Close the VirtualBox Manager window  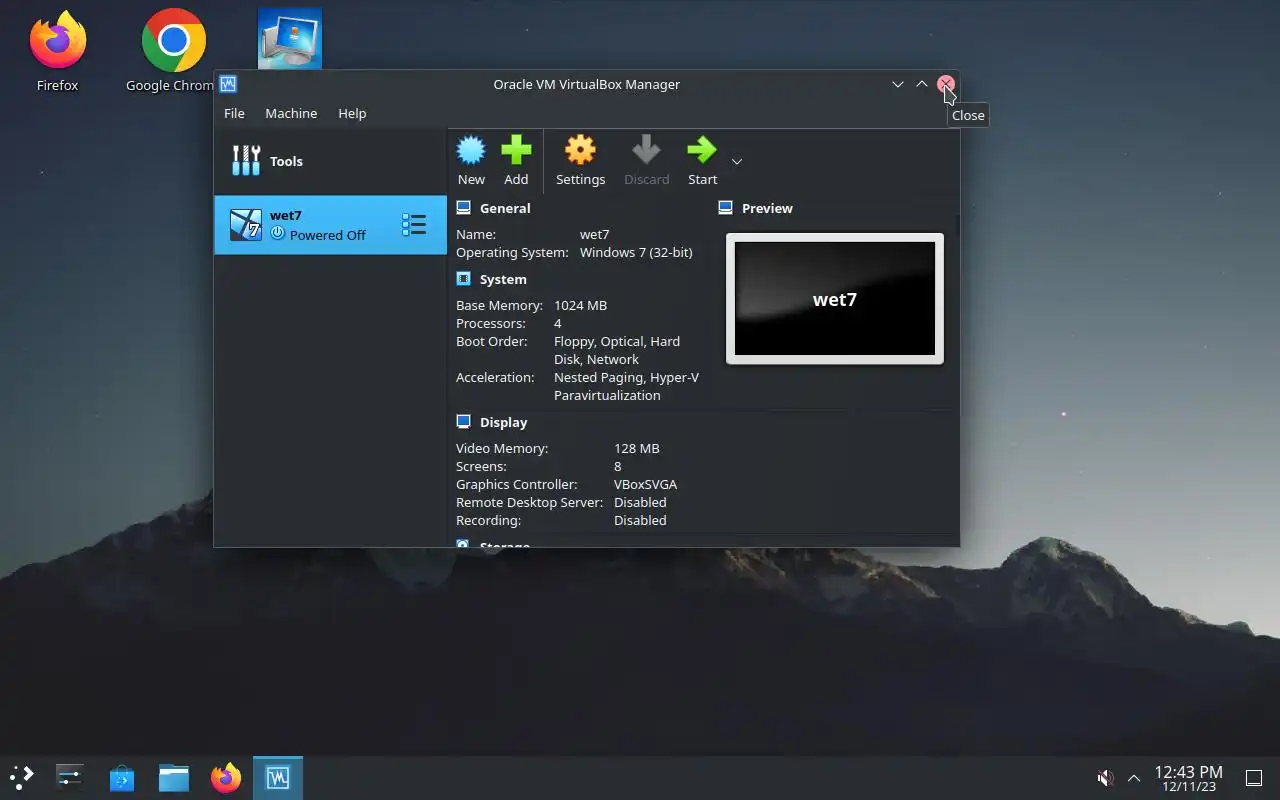point(946,84)
